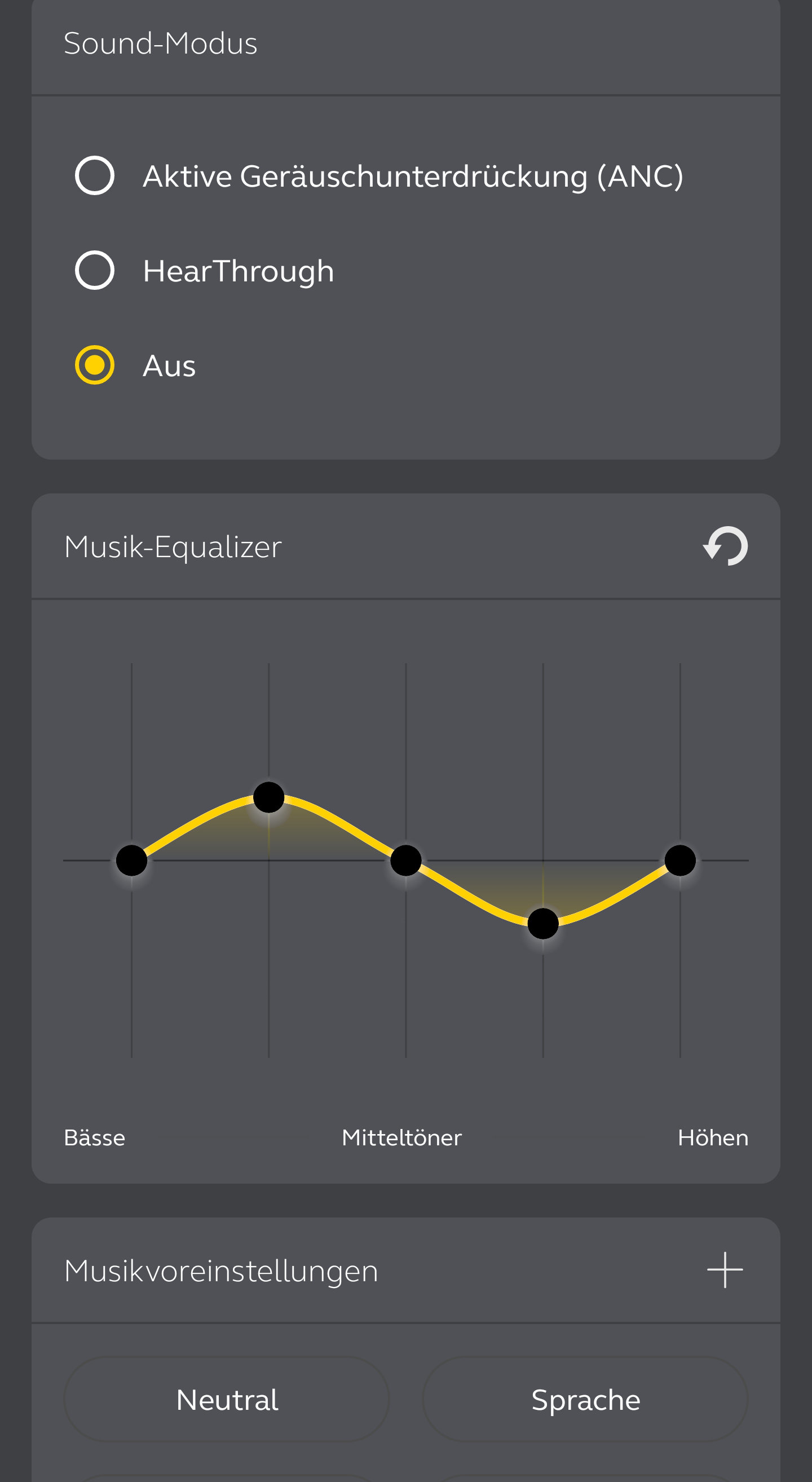Click the Bässe label
812x1482 pixels.
pos(94,1137)
